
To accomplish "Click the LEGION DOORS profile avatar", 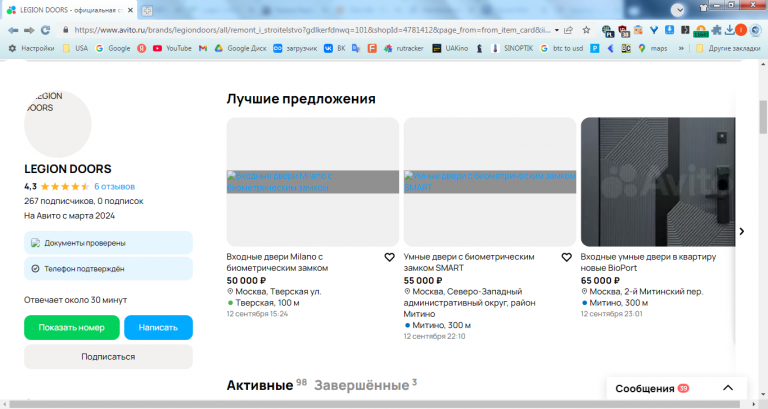I will coord(58,124).
